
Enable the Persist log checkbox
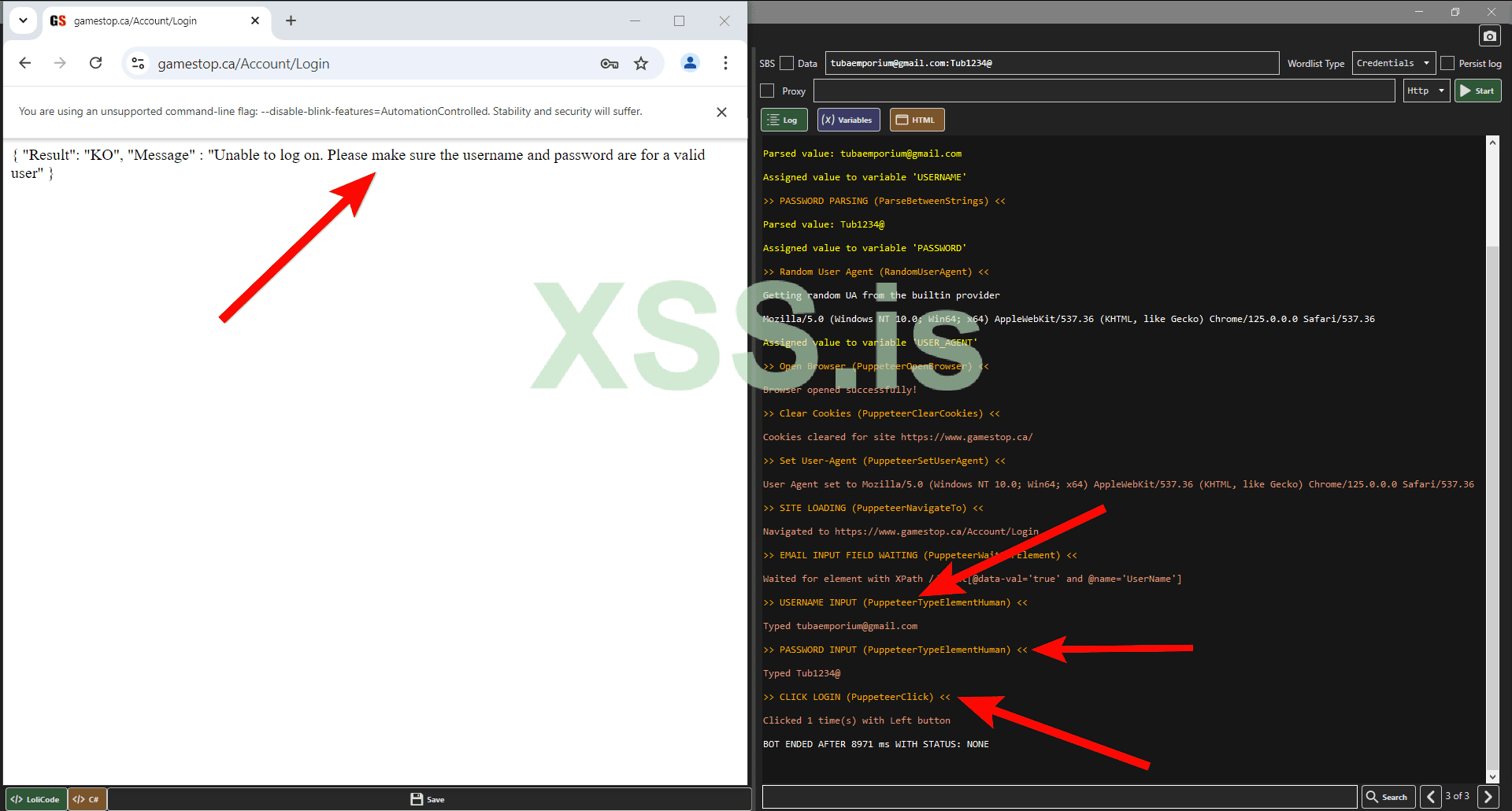click(x=1447, y=63)
